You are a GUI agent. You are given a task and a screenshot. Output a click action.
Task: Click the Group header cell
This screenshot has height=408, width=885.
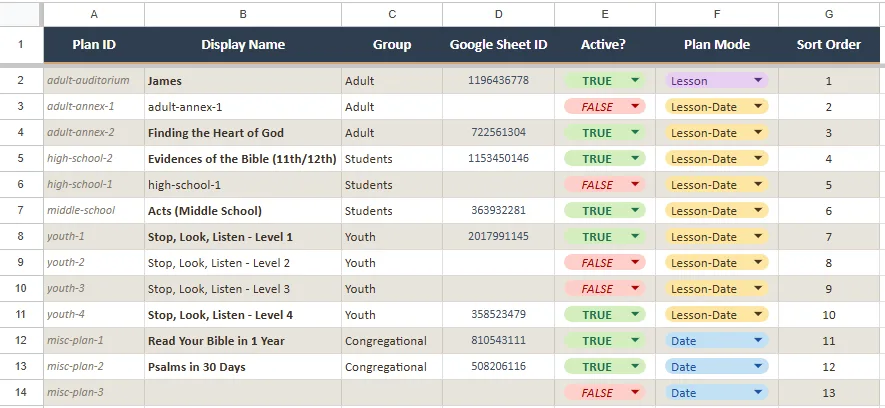pyautogui.click(x=392, y=45)
